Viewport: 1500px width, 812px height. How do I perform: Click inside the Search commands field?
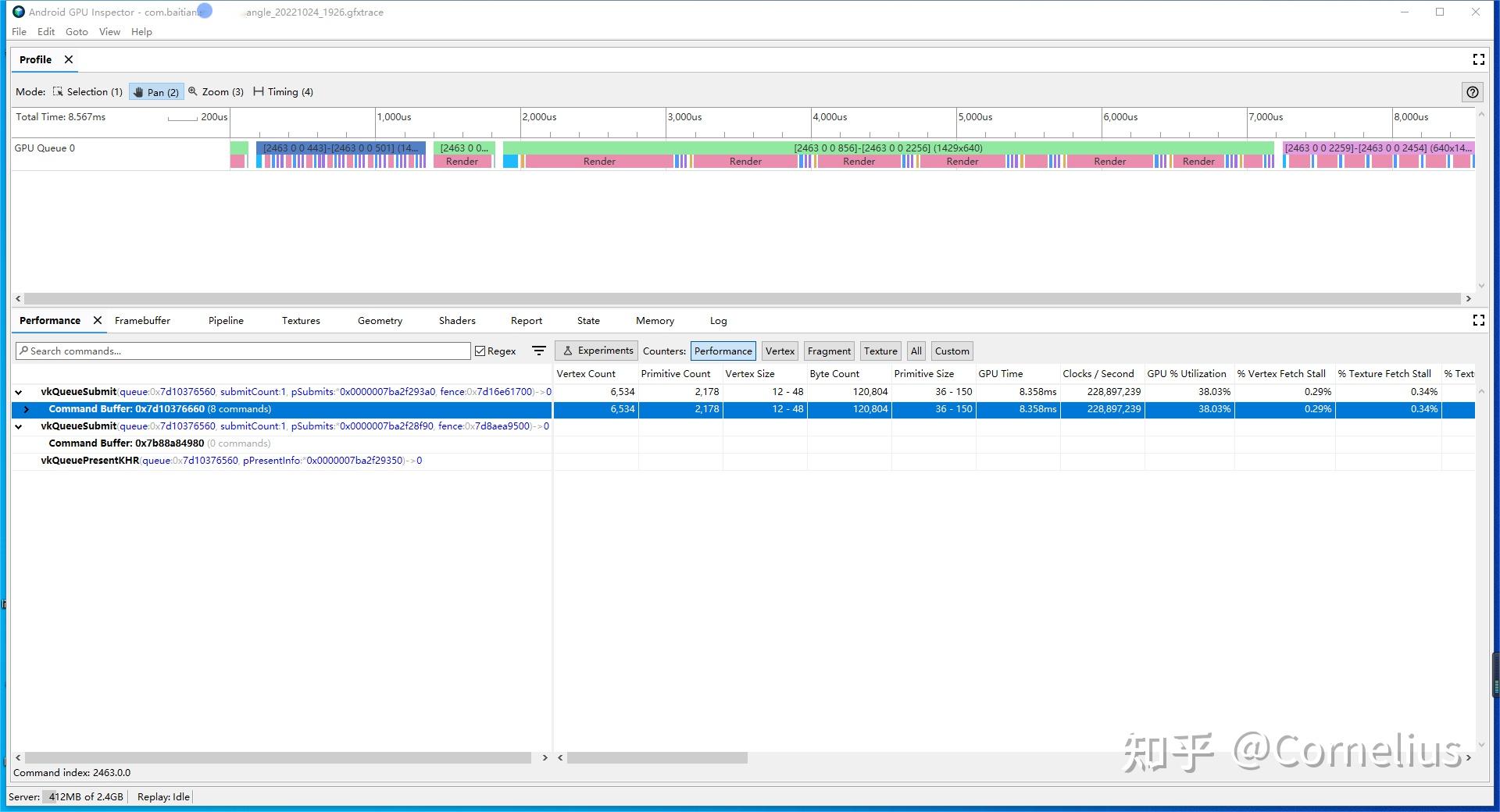[x=242, y=351]
